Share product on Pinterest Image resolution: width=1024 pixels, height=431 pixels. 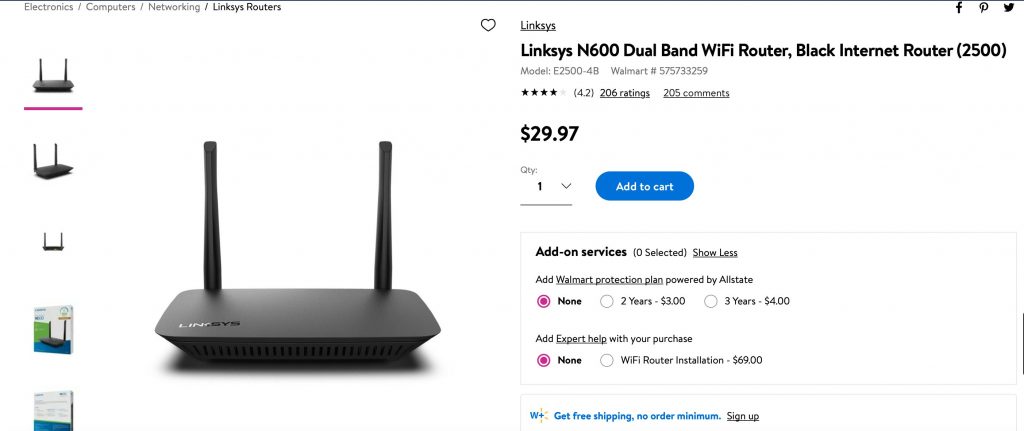pyautogui.click(x=984, y=7)
